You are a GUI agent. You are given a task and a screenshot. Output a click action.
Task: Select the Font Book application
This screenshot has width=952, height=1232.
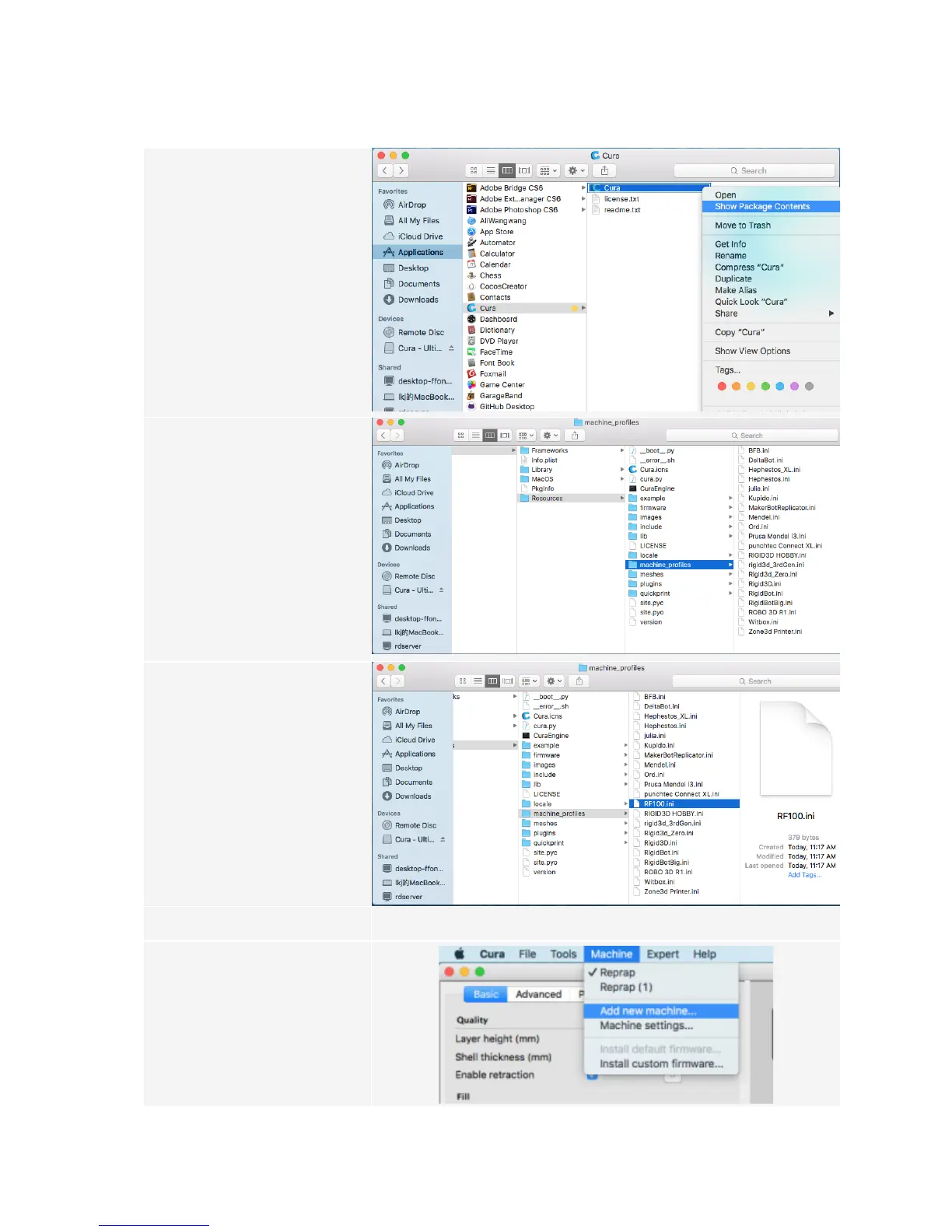(497, 362)
